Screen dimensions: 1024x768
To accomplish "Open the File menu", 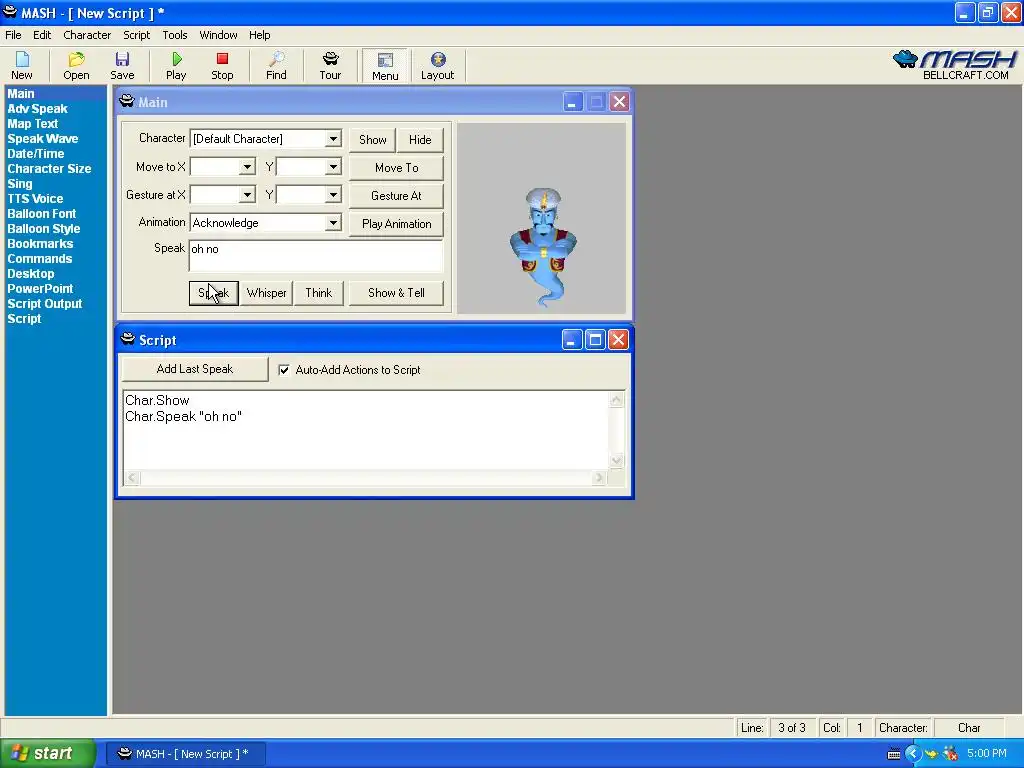I will pyautogui.click(x=13, y=35).
